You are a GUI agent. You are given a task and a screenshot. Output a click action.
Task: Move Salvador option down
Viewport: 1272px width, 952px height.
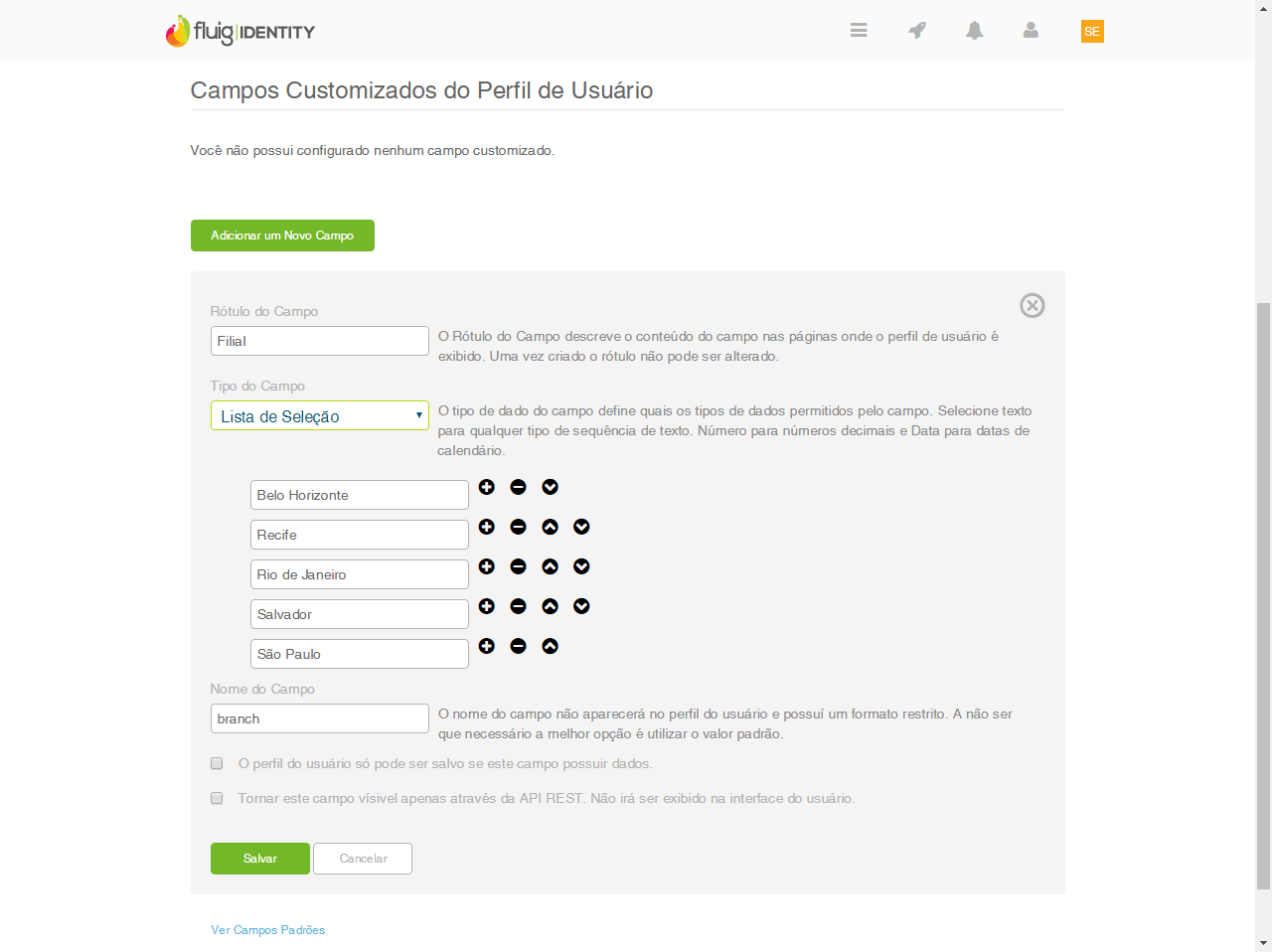click(x=582, y=606)
